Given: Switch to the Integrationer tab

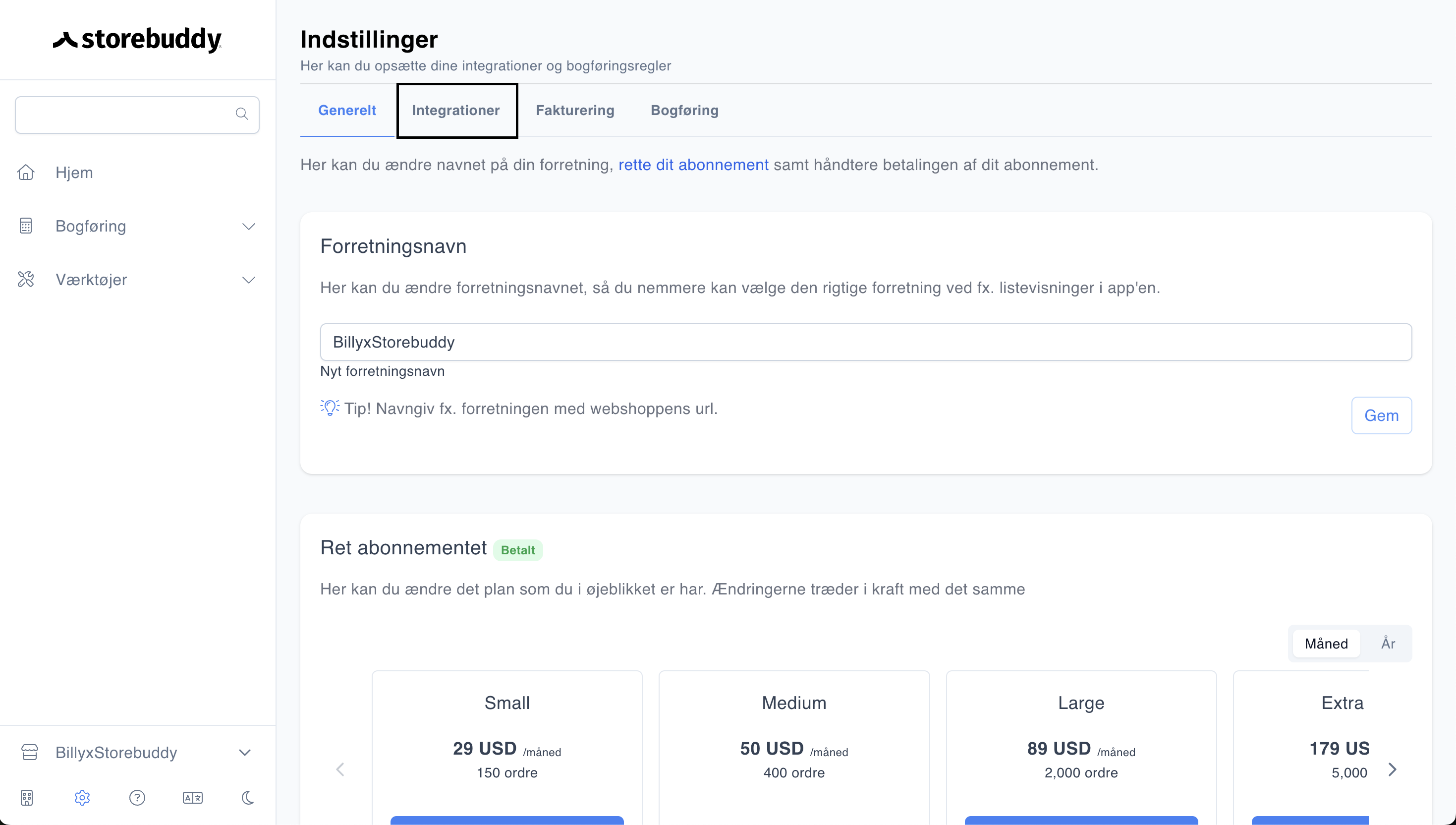Looking at the screenshot, I should 456,111.
